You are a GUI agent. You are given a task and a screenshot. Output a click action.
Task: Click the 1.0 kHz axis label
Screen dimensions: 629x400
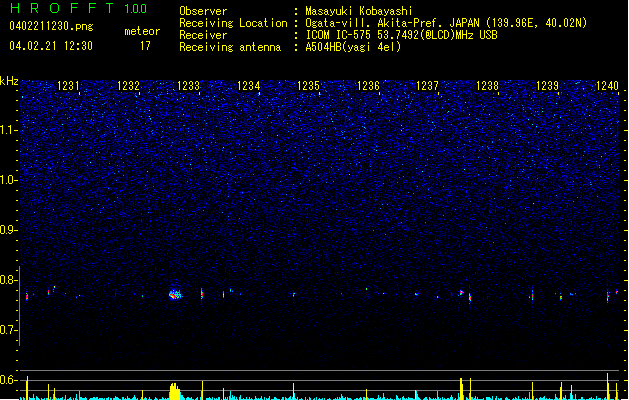click(9, 180)
